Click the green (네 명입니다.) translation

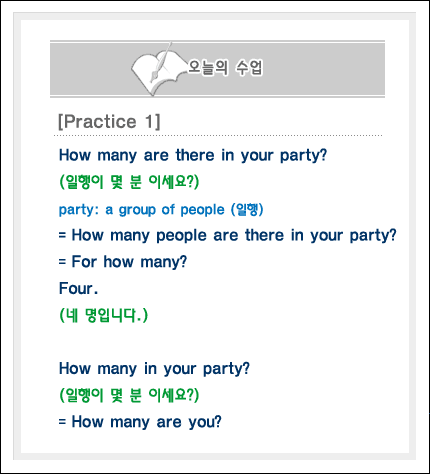tap(103, 315)
